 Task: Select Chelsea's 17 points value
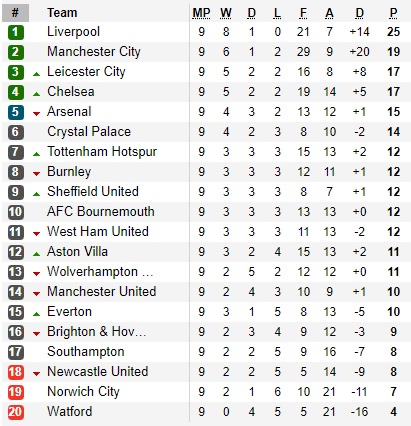394,92
